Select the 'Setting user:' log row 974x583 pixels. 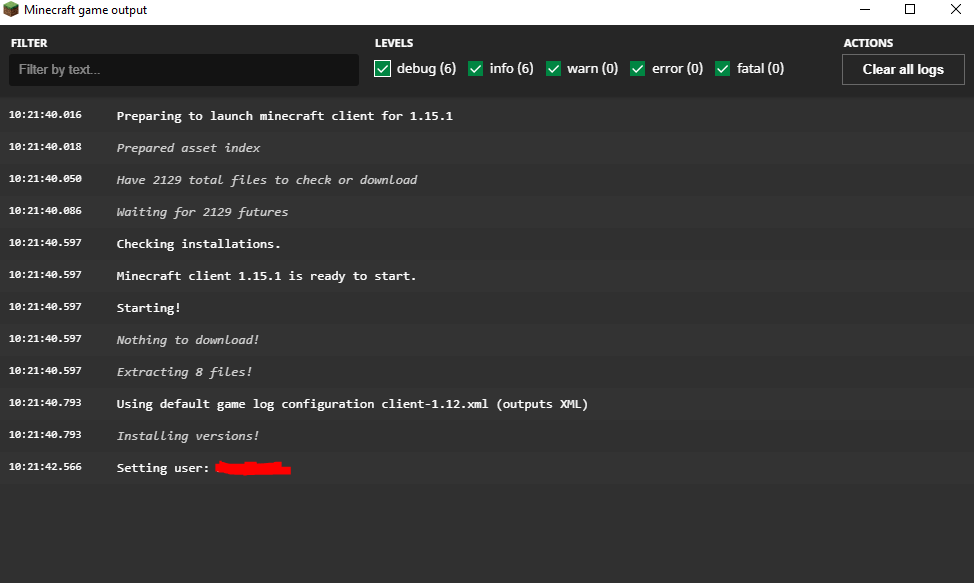tap(162, 468)
